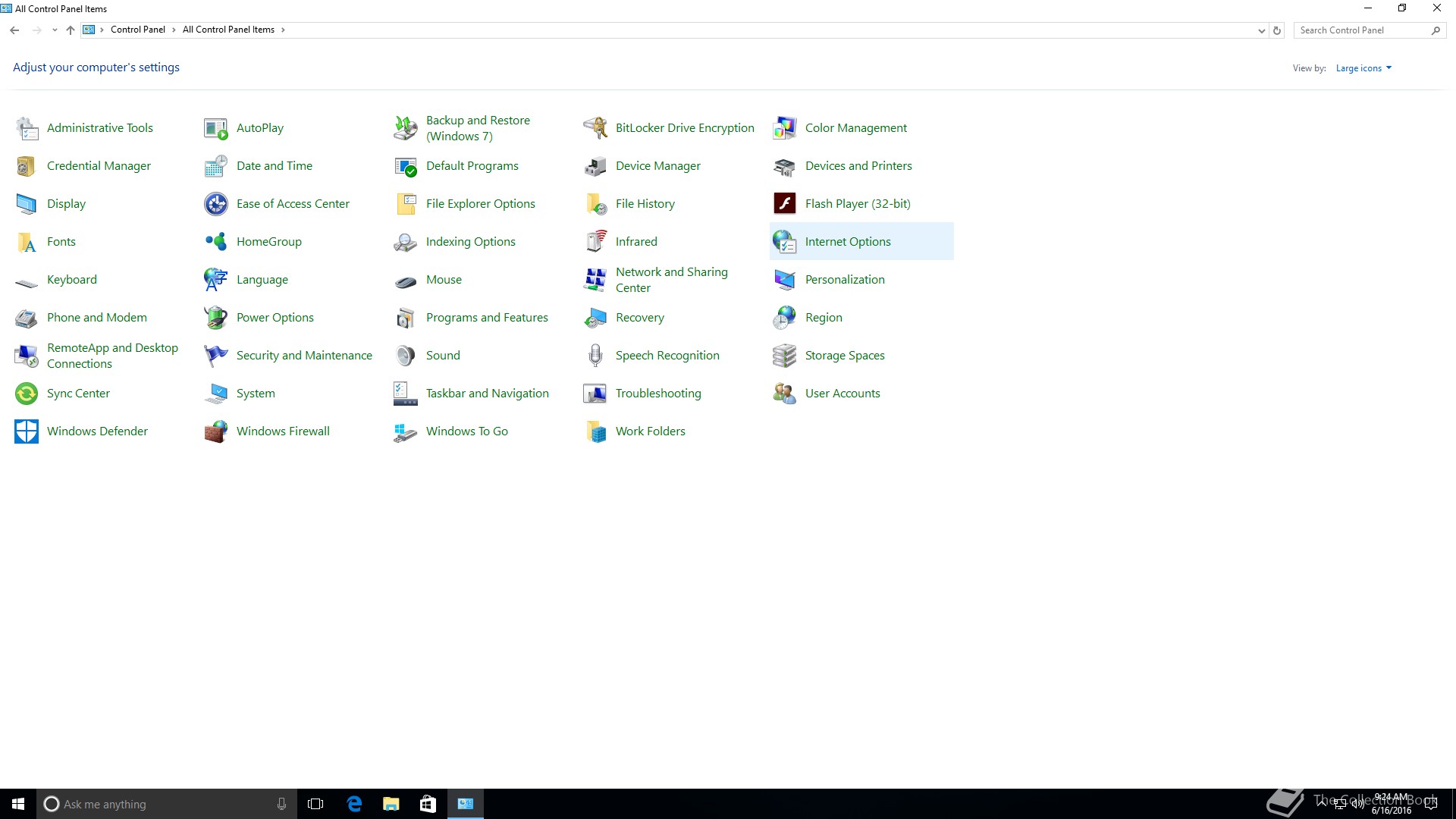Open the Default Programs icon

(406, 166)
